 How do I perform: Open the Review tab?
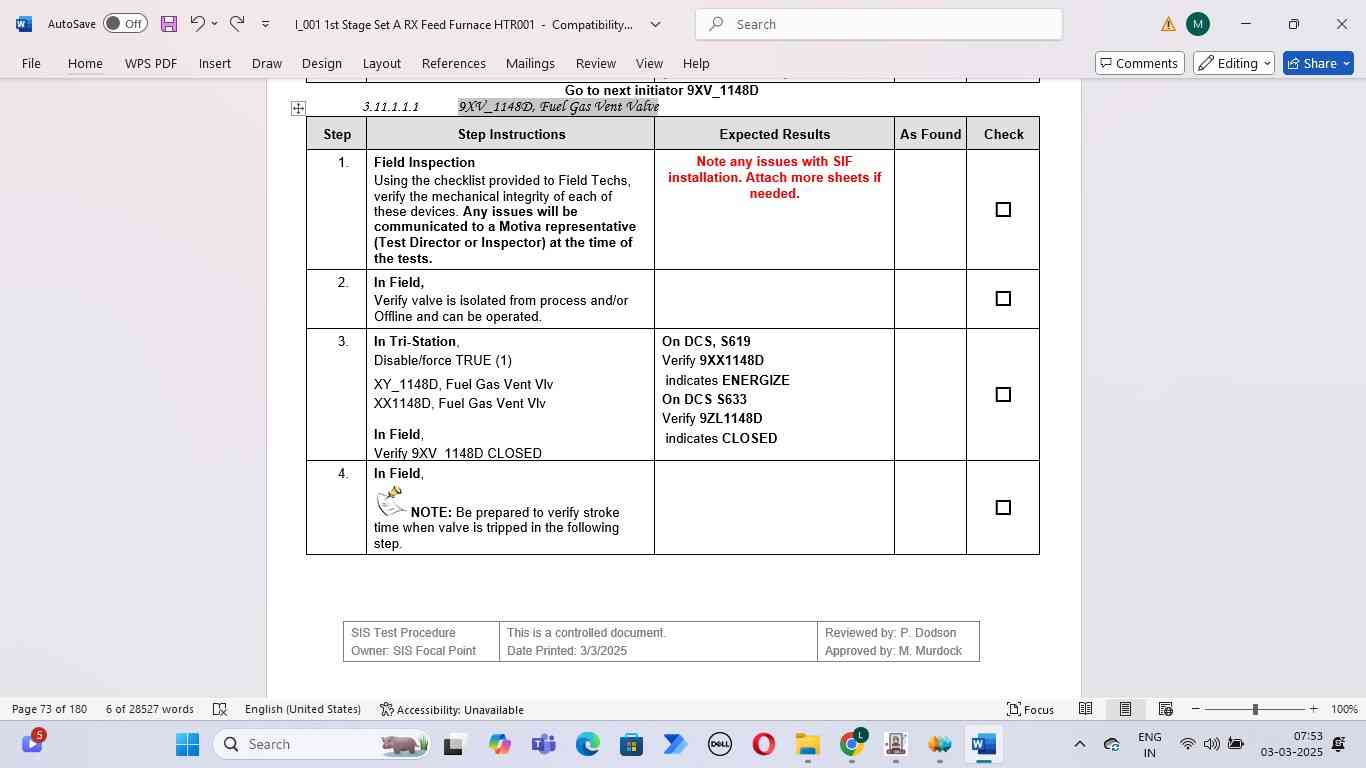[596, 63]
